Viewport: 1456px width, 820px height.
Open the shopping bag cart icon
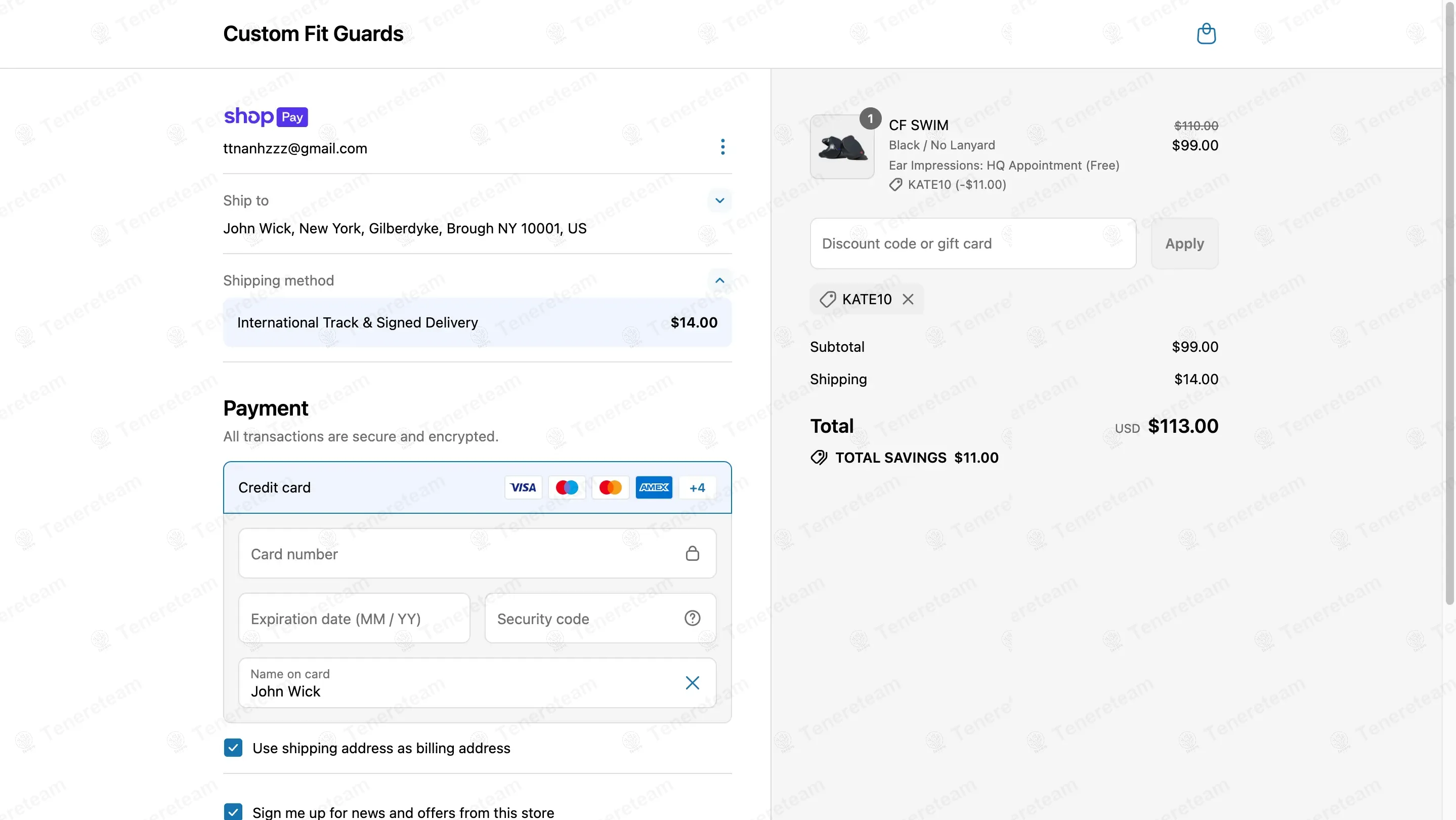coord(1206,34)
